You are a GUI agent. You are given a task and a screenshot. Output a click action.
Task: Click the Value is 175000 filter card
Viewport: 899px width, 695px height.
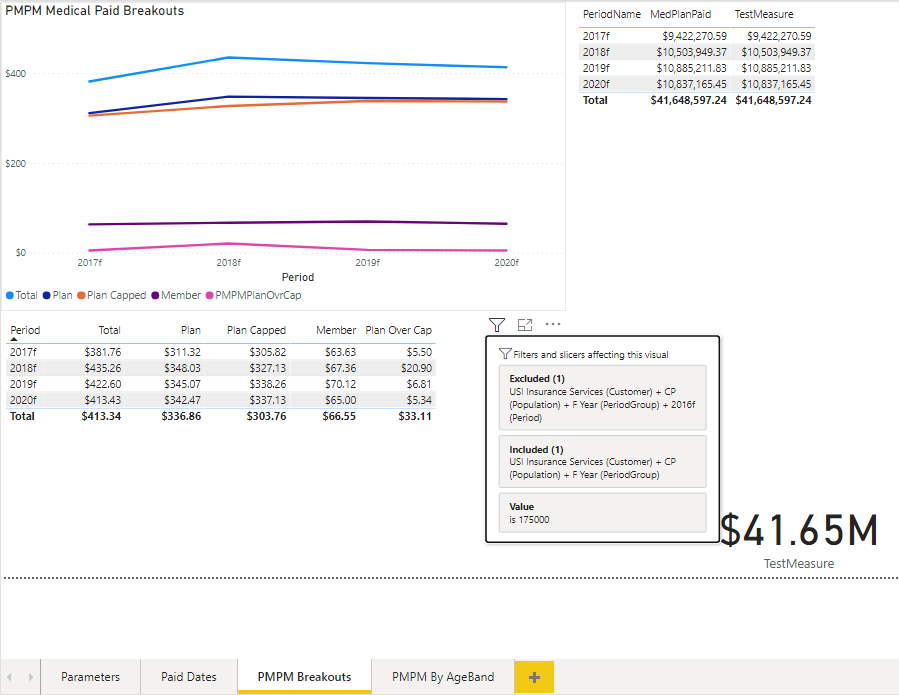point(603,513)
